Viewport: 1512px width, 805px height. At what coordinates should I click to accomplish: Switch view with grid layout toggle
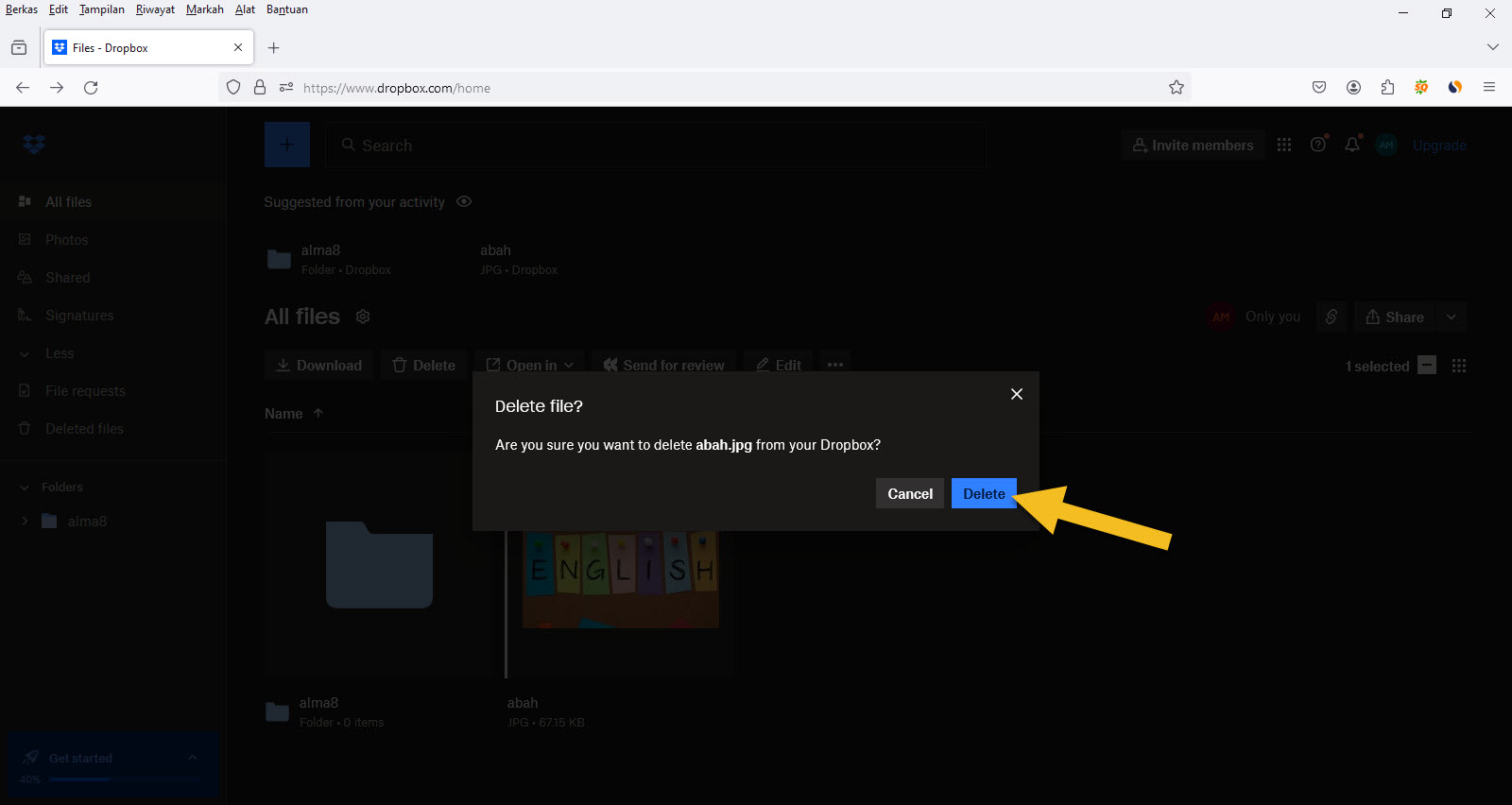[x=1459, y=366]
